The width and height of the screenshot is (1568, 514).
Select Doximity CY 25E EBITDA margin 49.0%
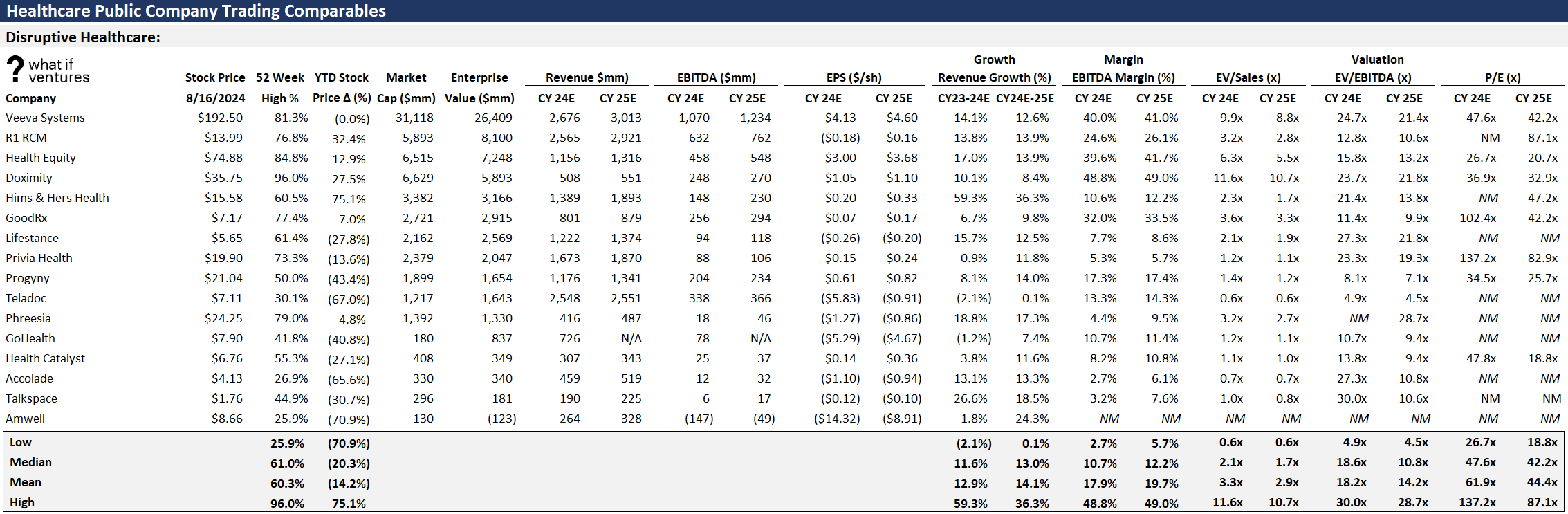(1162, 178)
